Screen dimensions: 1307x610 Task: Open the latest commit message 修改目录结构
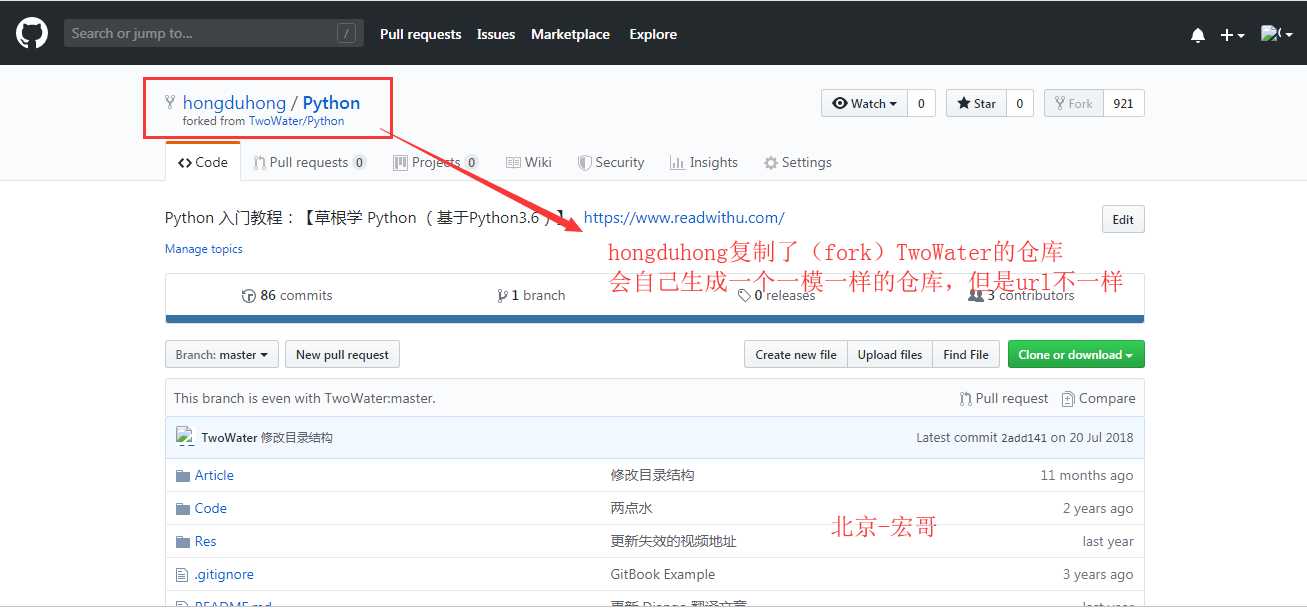[x=297, y=438]
